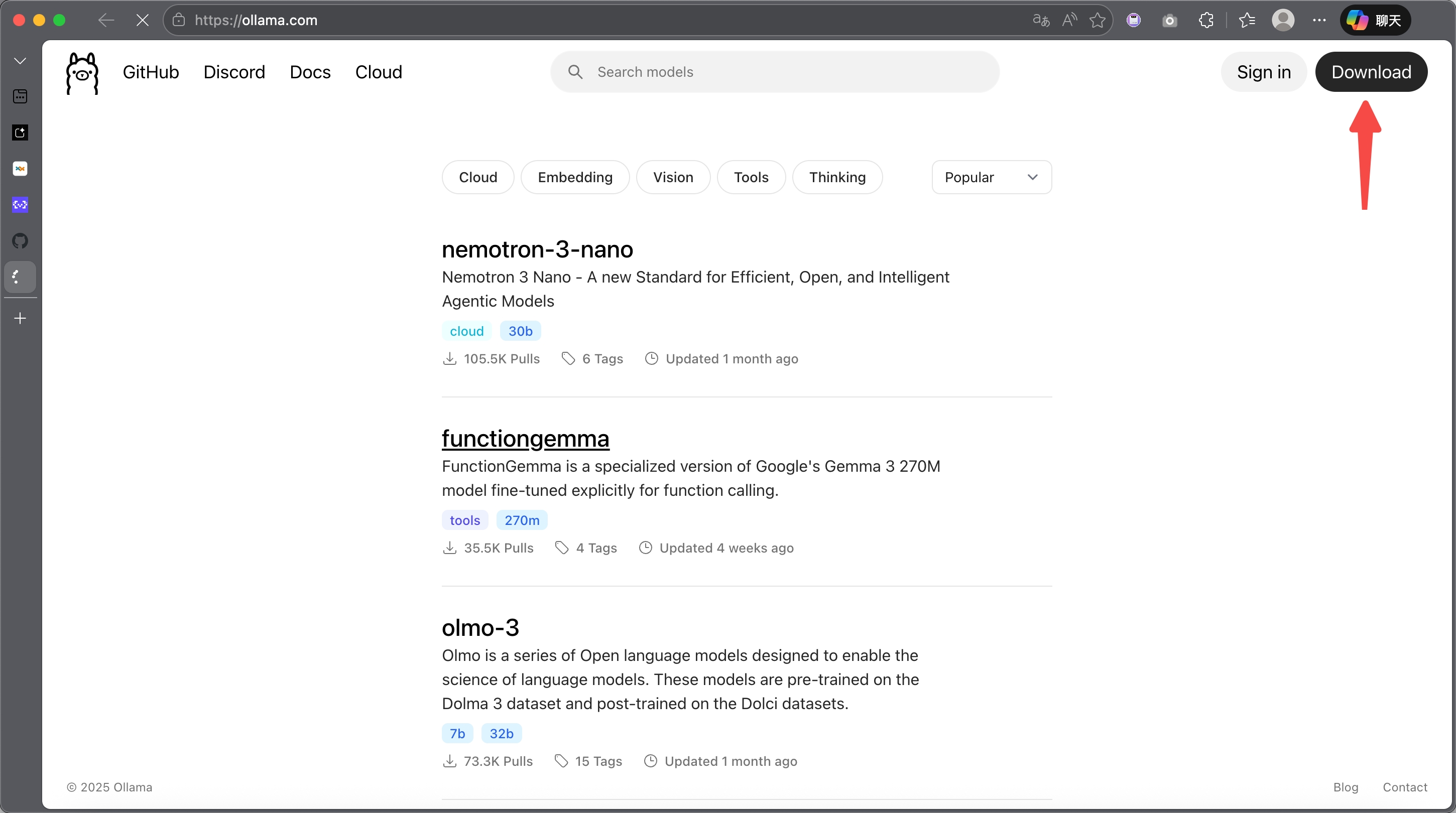Switch to the orange and blue X sidebar tab
This screenshot has width=1456, height=813.
pos(21,169)
